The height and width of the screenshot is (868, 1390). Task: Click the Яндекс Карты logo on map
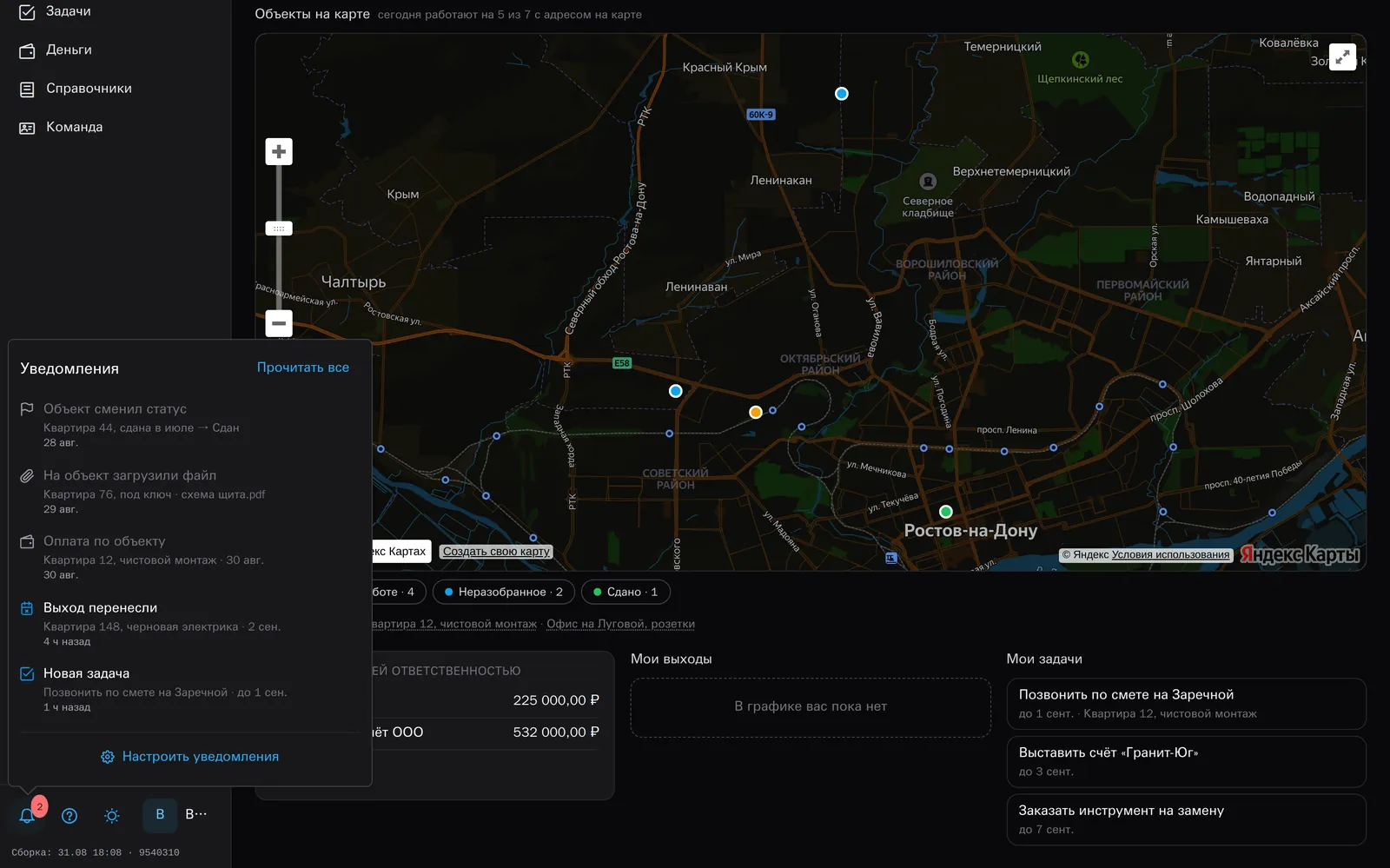1300,554
